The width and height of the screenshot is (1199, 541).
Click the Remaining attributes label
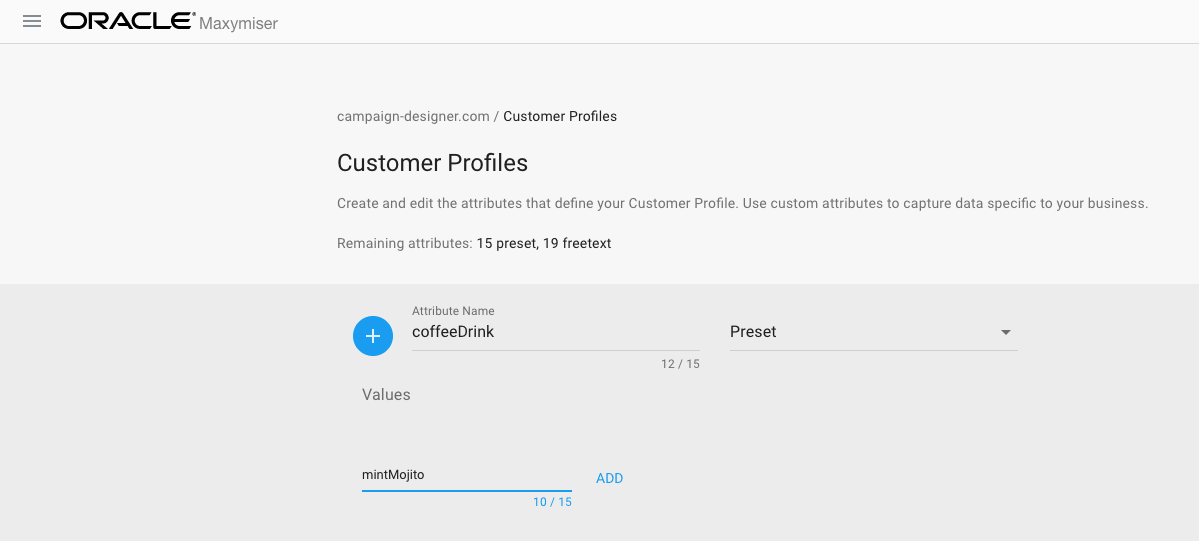click(x=404, y=243)
